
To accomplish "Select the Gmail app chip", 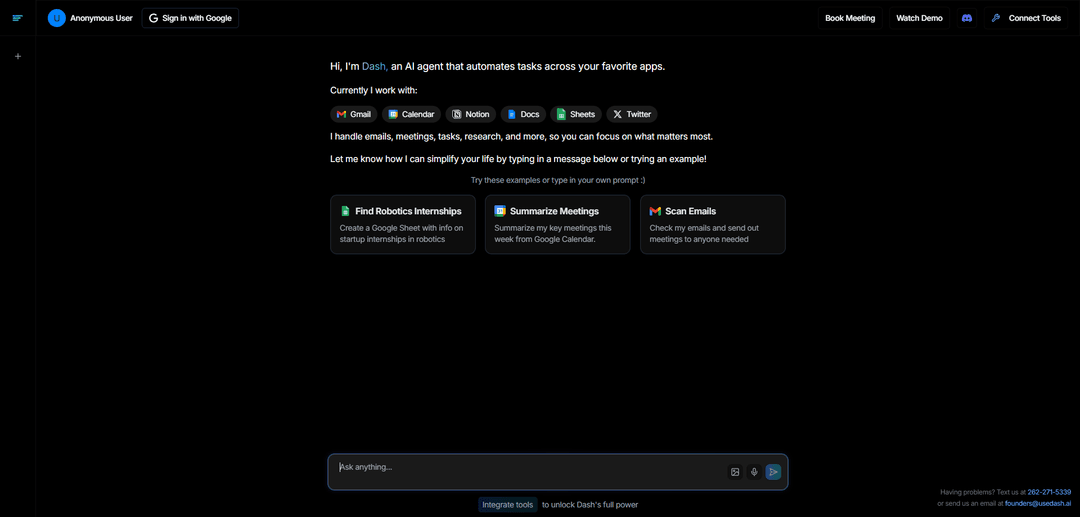I will 354,114.
